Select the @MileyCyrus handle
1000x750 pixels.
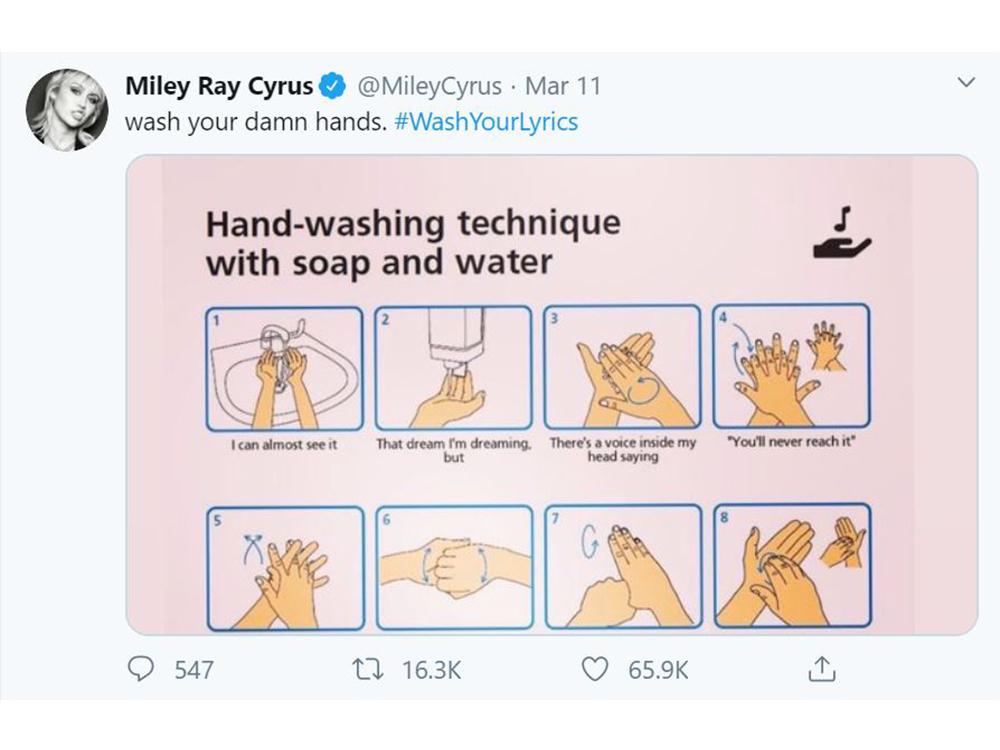[428, 86]
